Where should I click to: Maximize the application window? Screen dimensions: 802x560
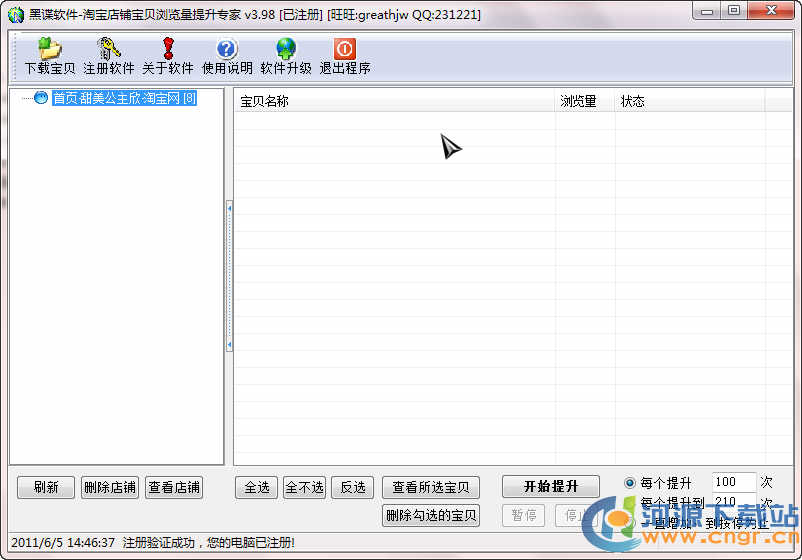(x=734, y=11)
